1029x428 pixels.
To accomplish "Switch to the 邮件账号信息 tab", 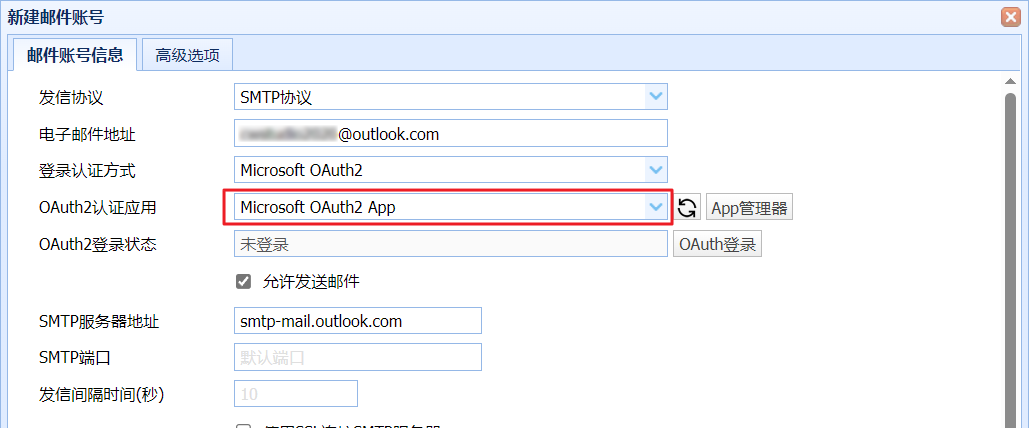I will click(x=75, y=55).
